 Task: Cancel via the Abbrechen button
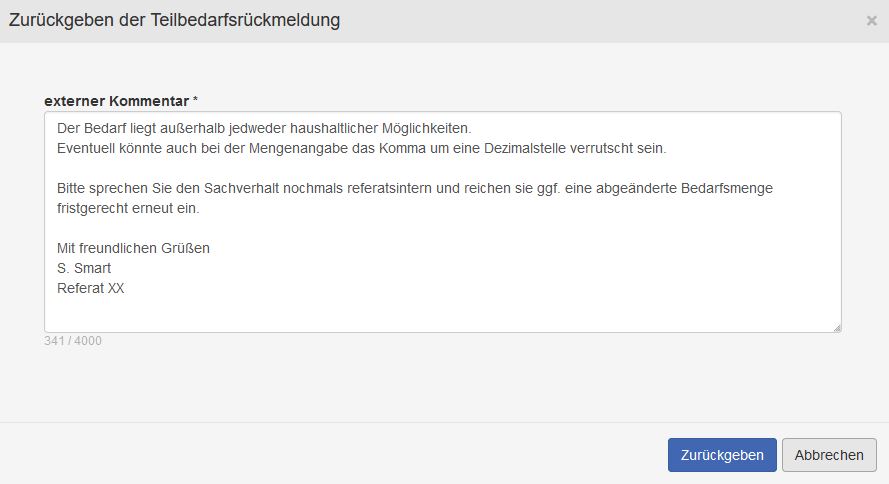tap(829, 455)
